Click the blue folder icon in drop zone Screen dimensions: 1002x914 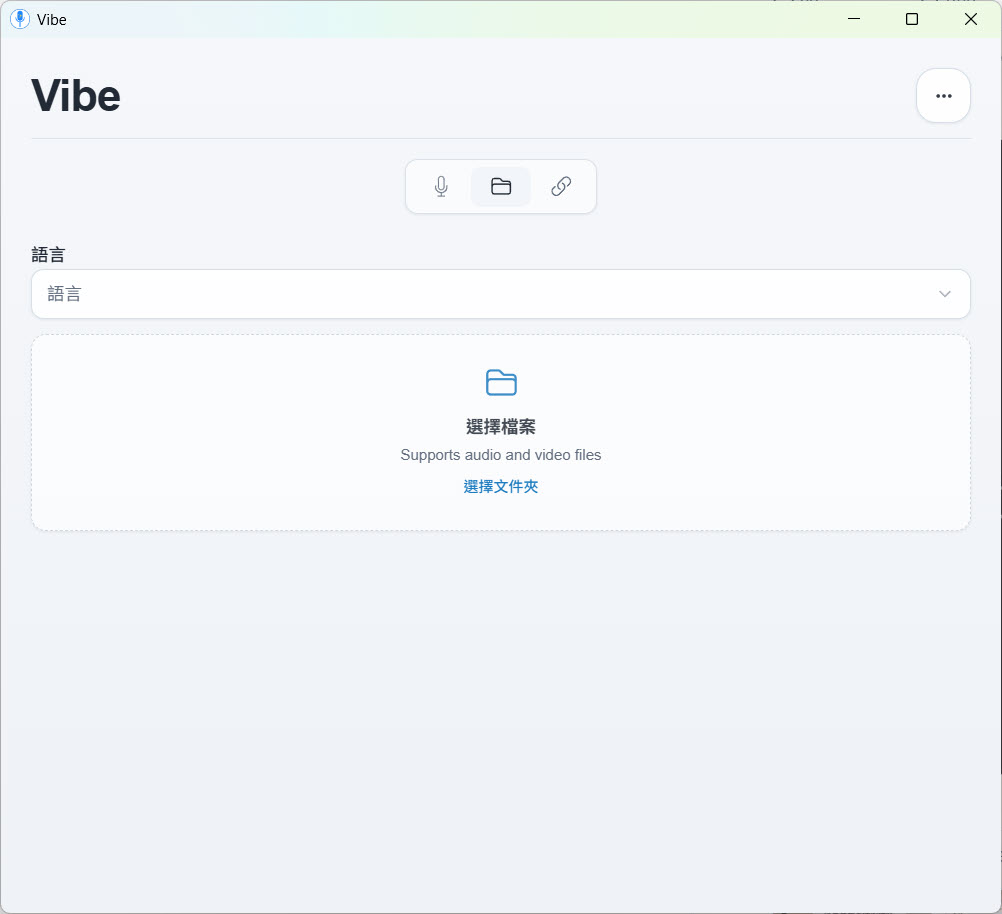click(x=501, y=382)
